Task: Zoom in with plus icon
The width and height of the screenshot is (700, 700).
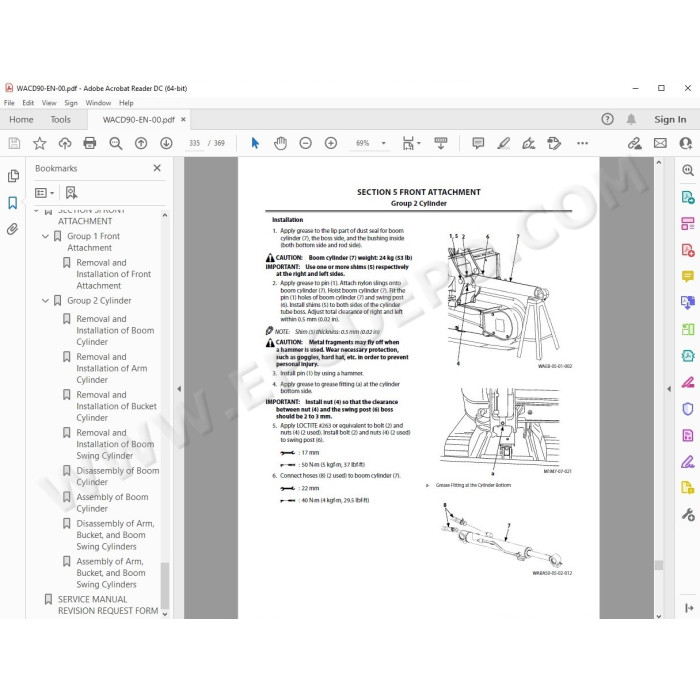Action: [x=331, y=143]
